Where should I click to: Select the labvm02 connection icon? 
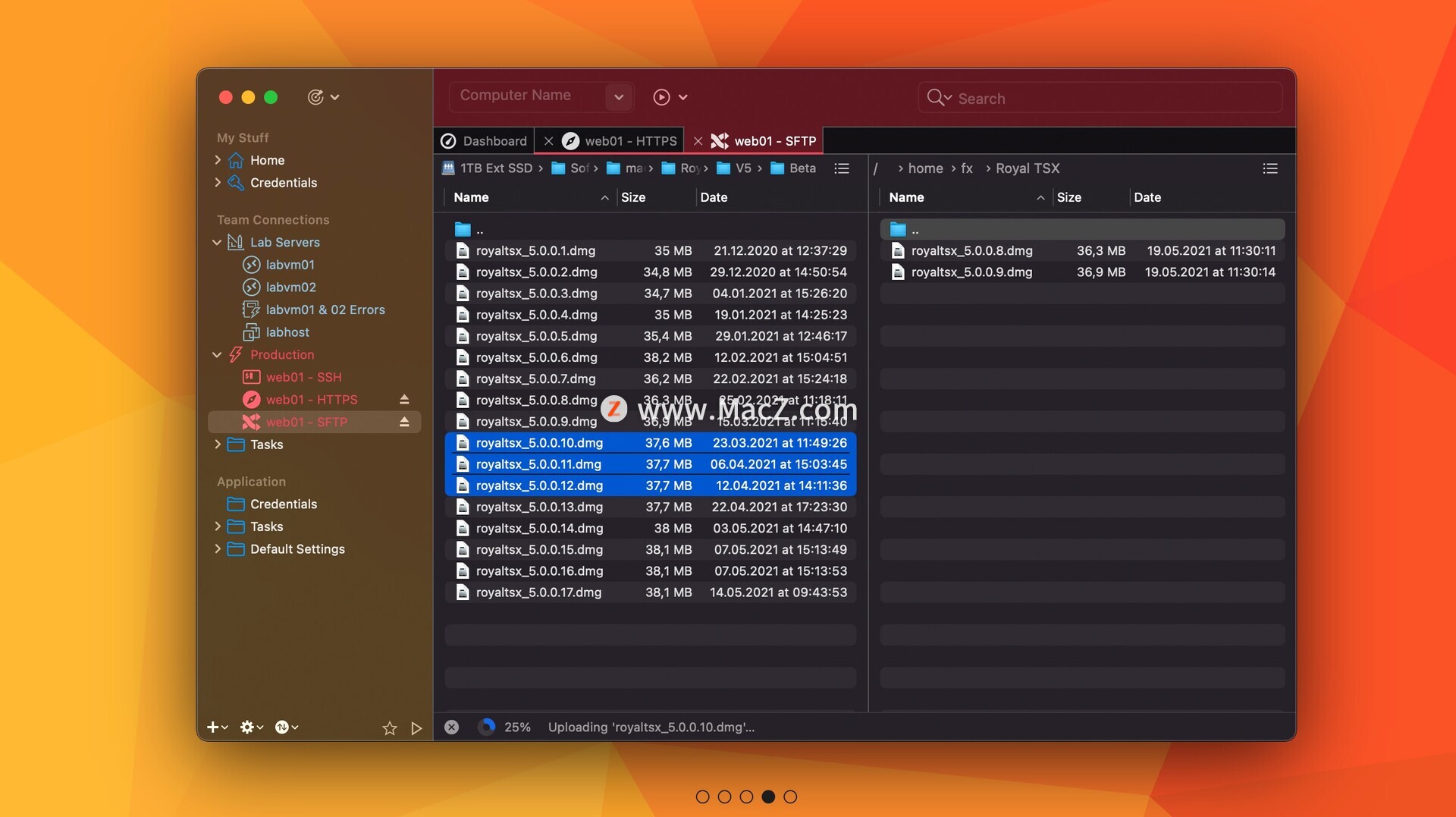tap(251, 287)
